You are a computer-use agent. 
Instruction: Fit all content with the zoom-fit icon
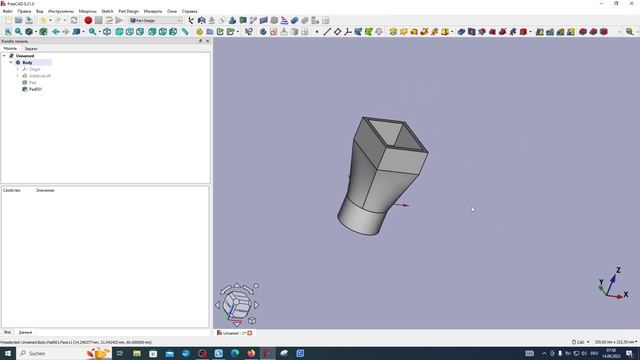[8, 31]
